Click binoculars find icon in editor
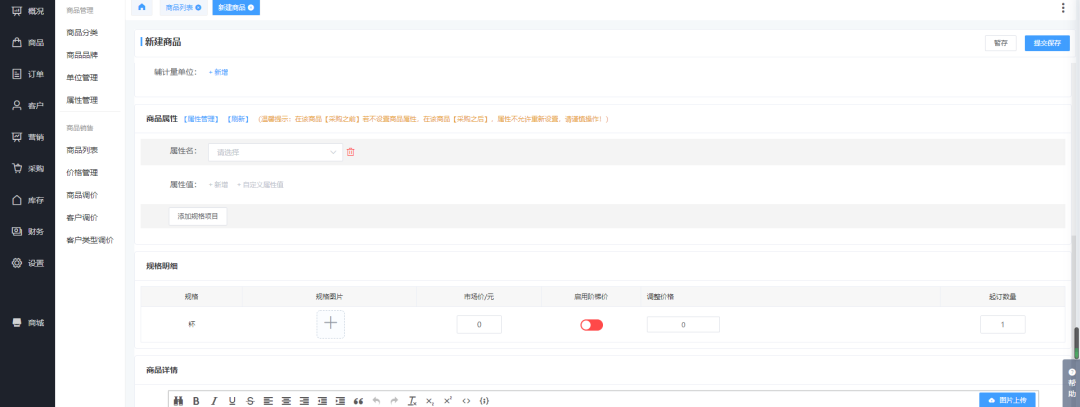Viewport: 1080px width, 407px height. point(178,400)
